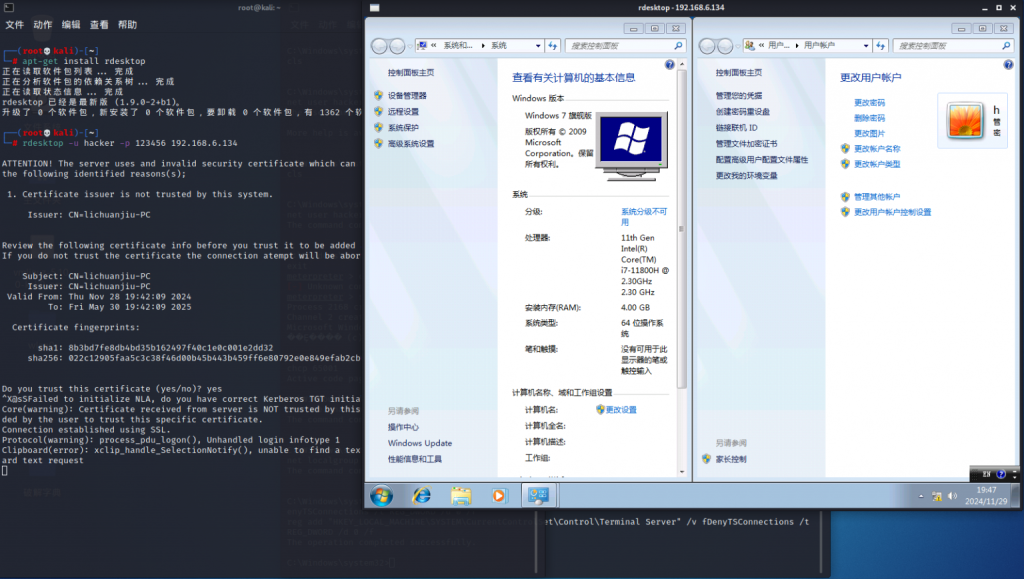Go forward in the User Accounts window
This screenshot has height=579, width=1024.
[725, 46]
